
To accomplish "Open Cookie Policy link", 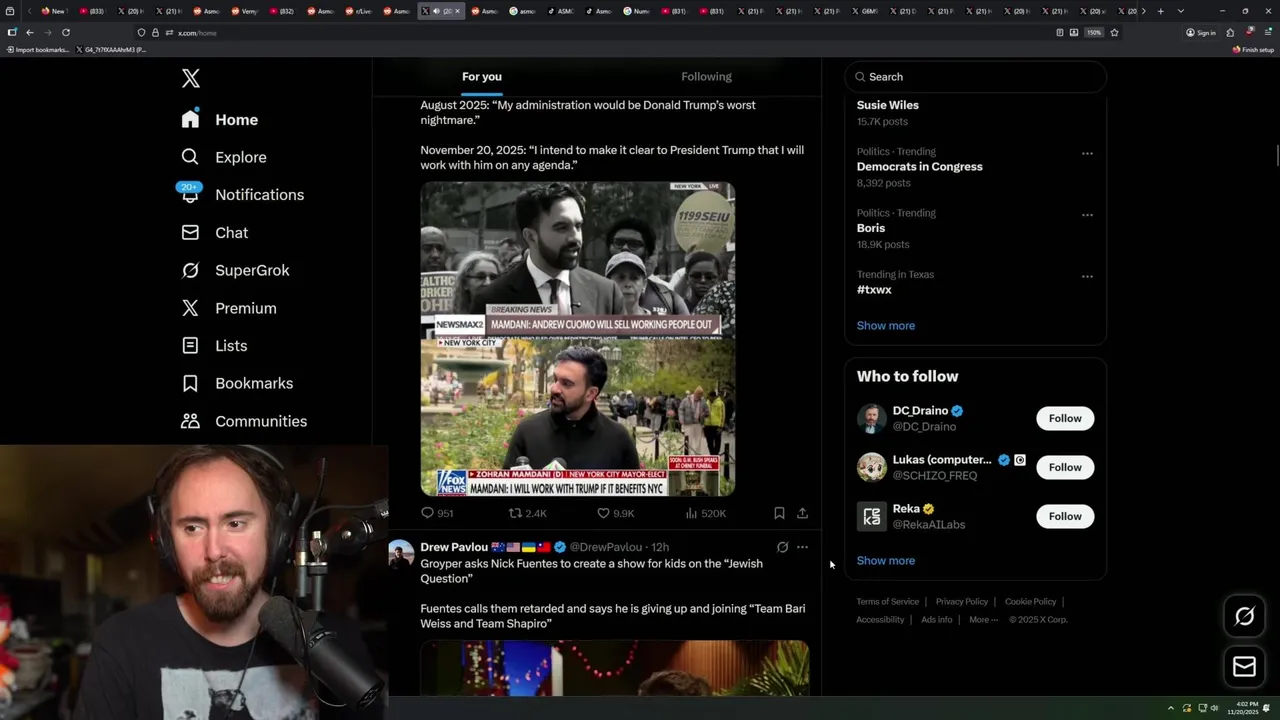I will coord(1030,601).
